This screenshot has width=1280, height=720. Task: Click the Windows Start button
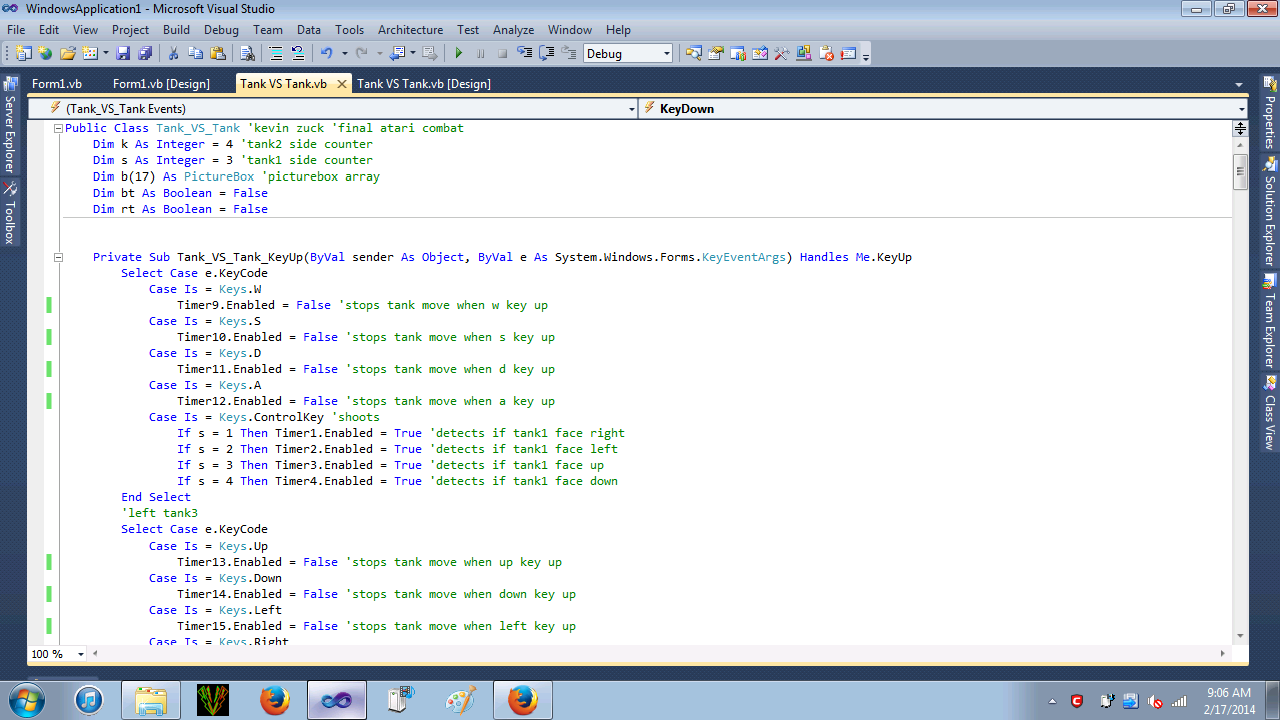pos(27,700)
